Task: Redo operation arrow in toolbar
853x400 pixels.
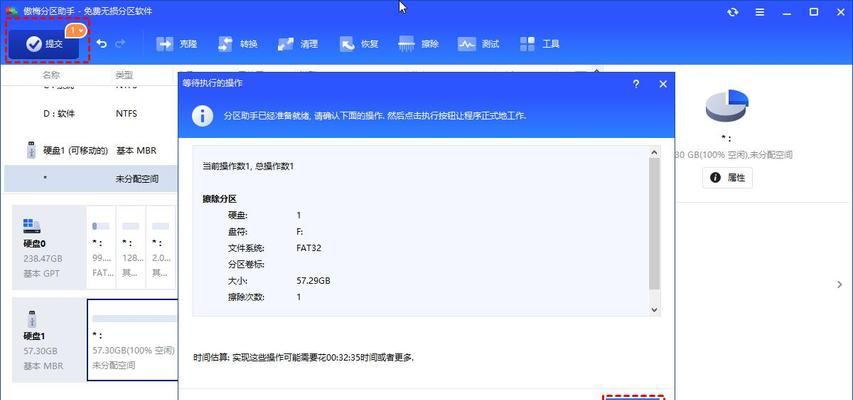Action: pyautogui.click(x=120, y=44)
